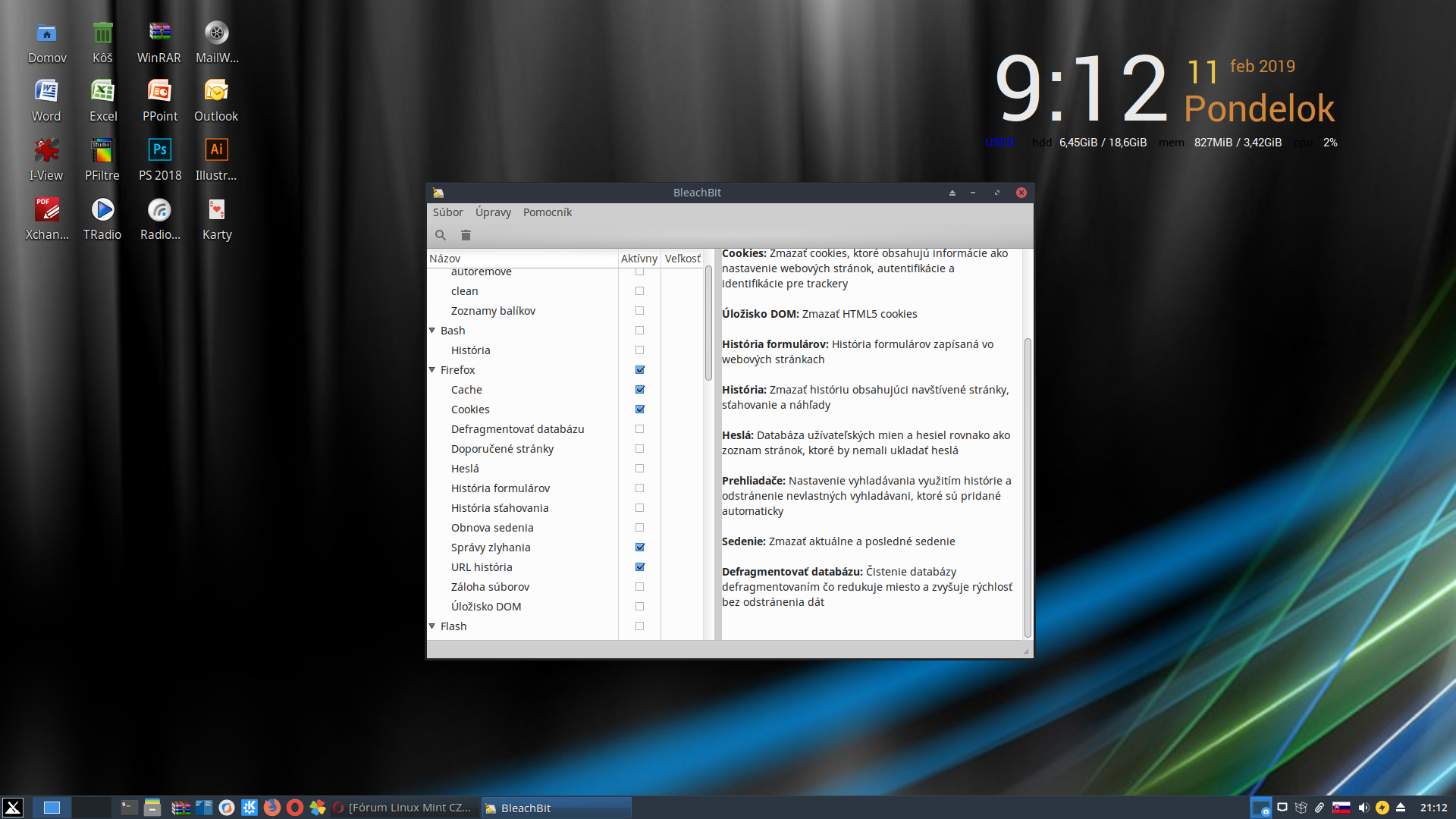The width and height of the screenshot is (1456, 819).
Task: Uncheck the URL história checkbox
Action: (640, 567)
